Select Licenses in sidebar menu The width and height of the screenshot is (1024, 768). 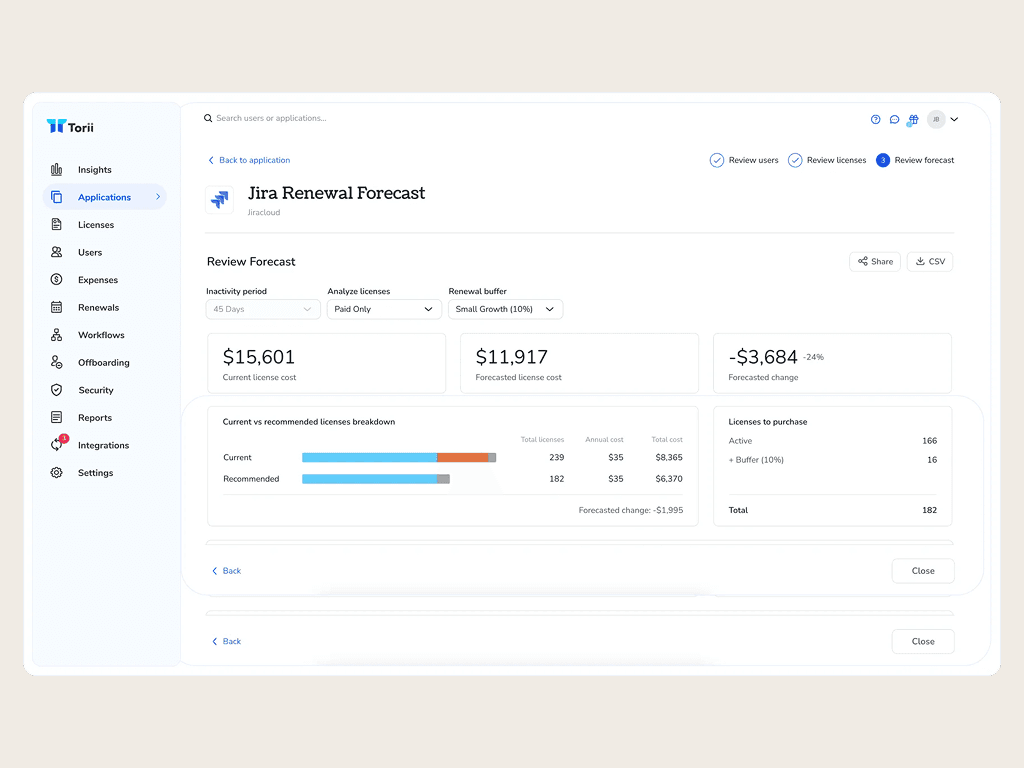[x=96, y=225]
